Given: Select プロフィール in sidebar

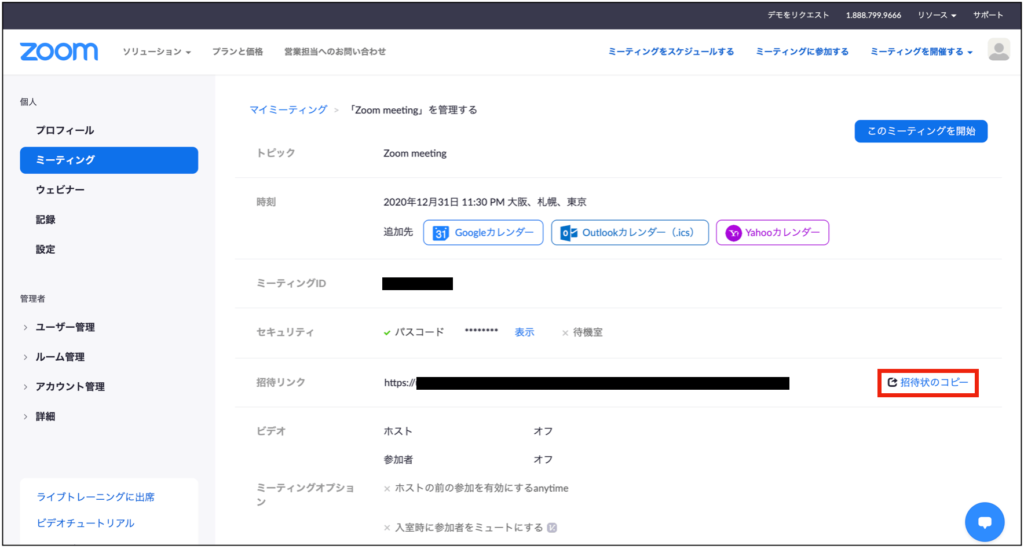Looking at the screenshot, I should tap(65, 131).
